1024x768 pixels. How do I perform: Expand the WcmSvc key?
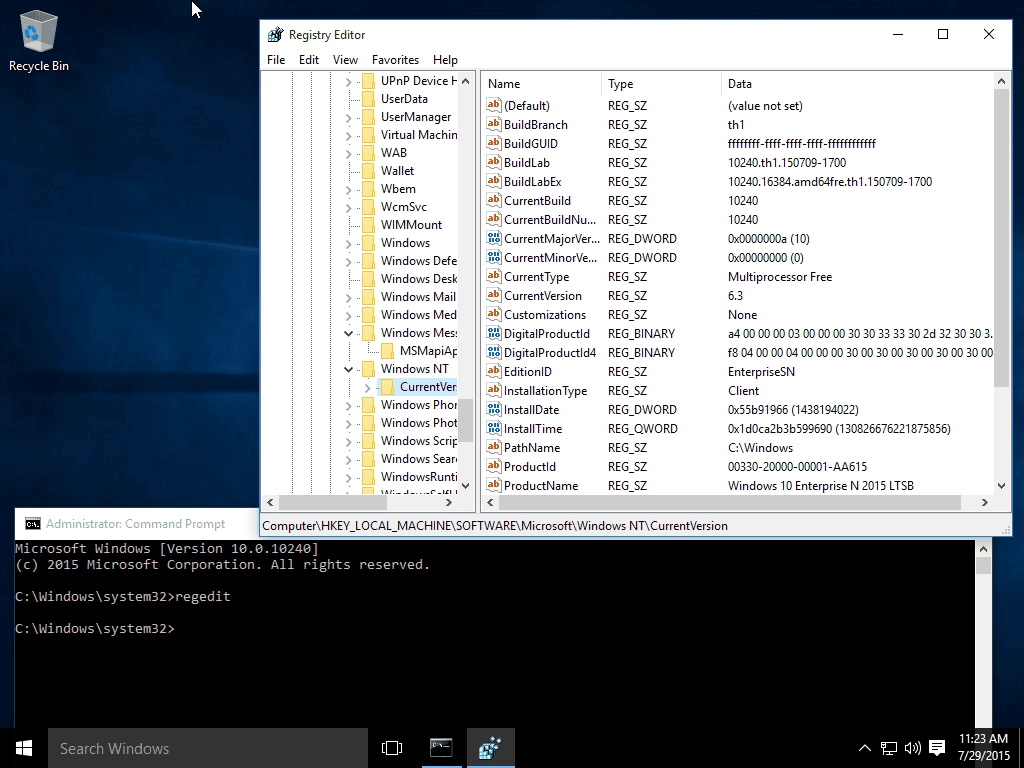pos(349,208)
